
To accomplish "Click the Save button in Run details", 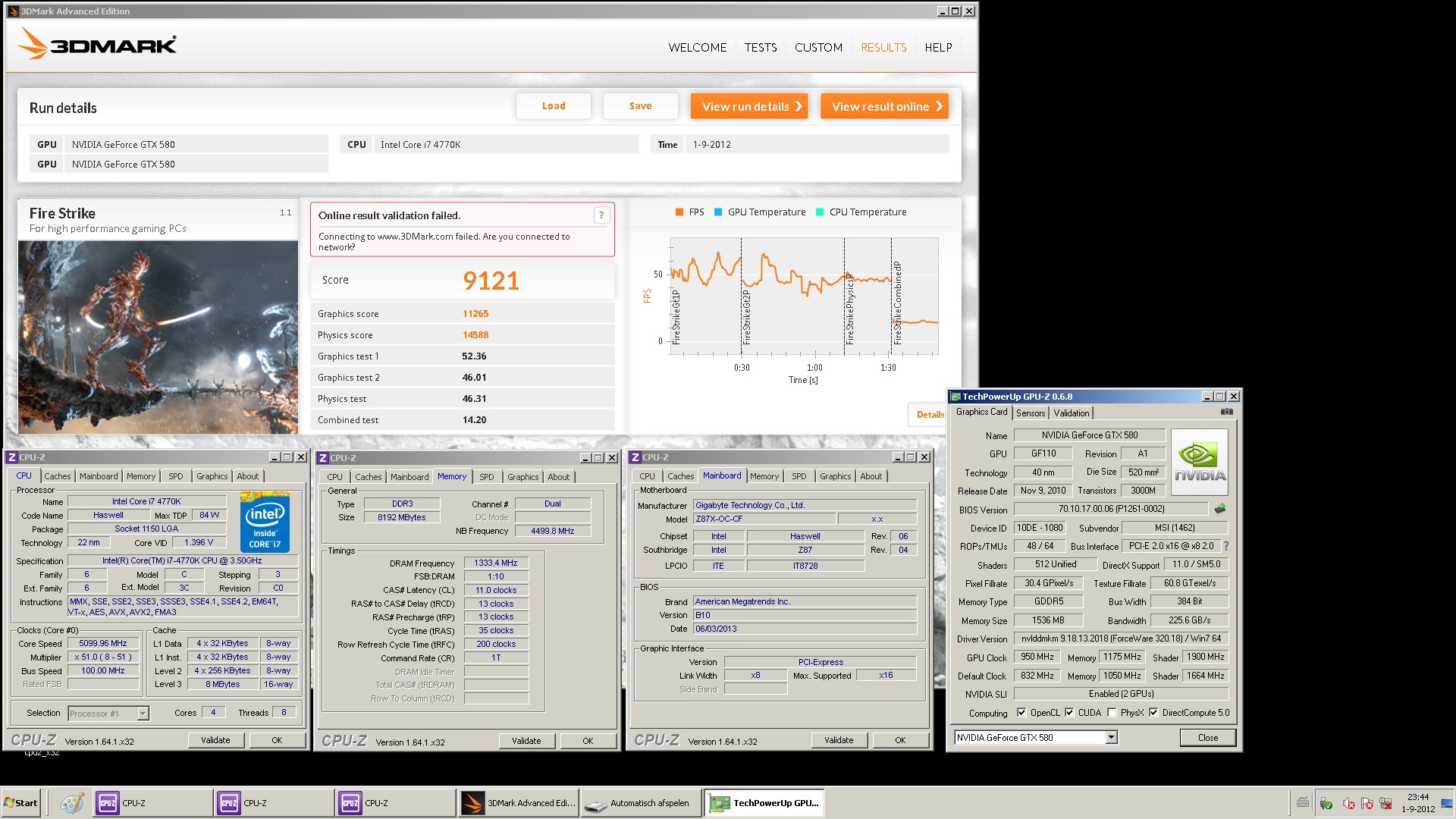I will pyautogui.click(x=641, y=106).
